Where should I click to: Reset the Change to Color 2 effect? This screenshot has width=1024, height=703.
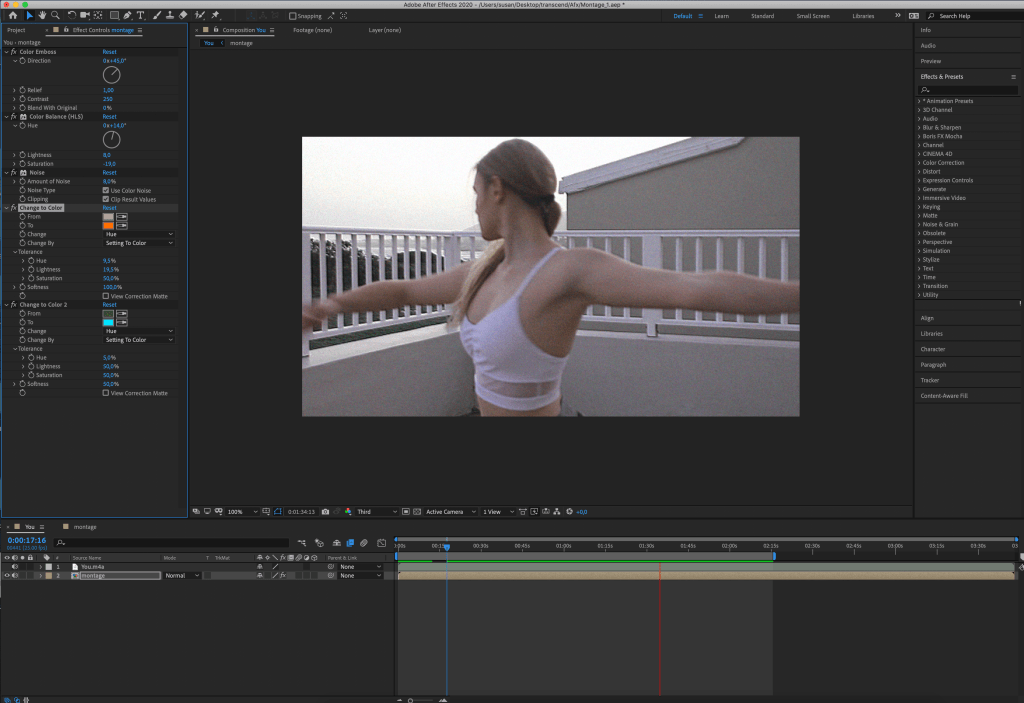coord(109,305)
